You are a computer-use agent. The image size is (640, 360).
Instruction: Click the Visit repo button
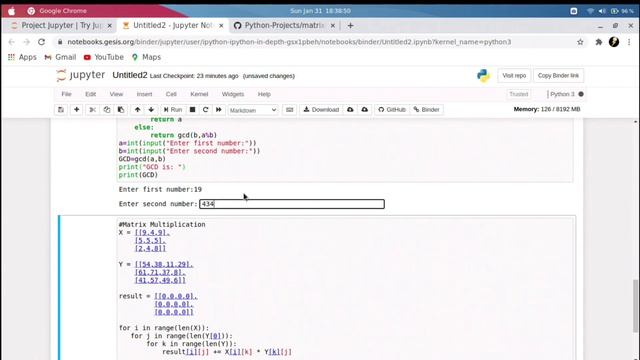[x=514, y=76]
